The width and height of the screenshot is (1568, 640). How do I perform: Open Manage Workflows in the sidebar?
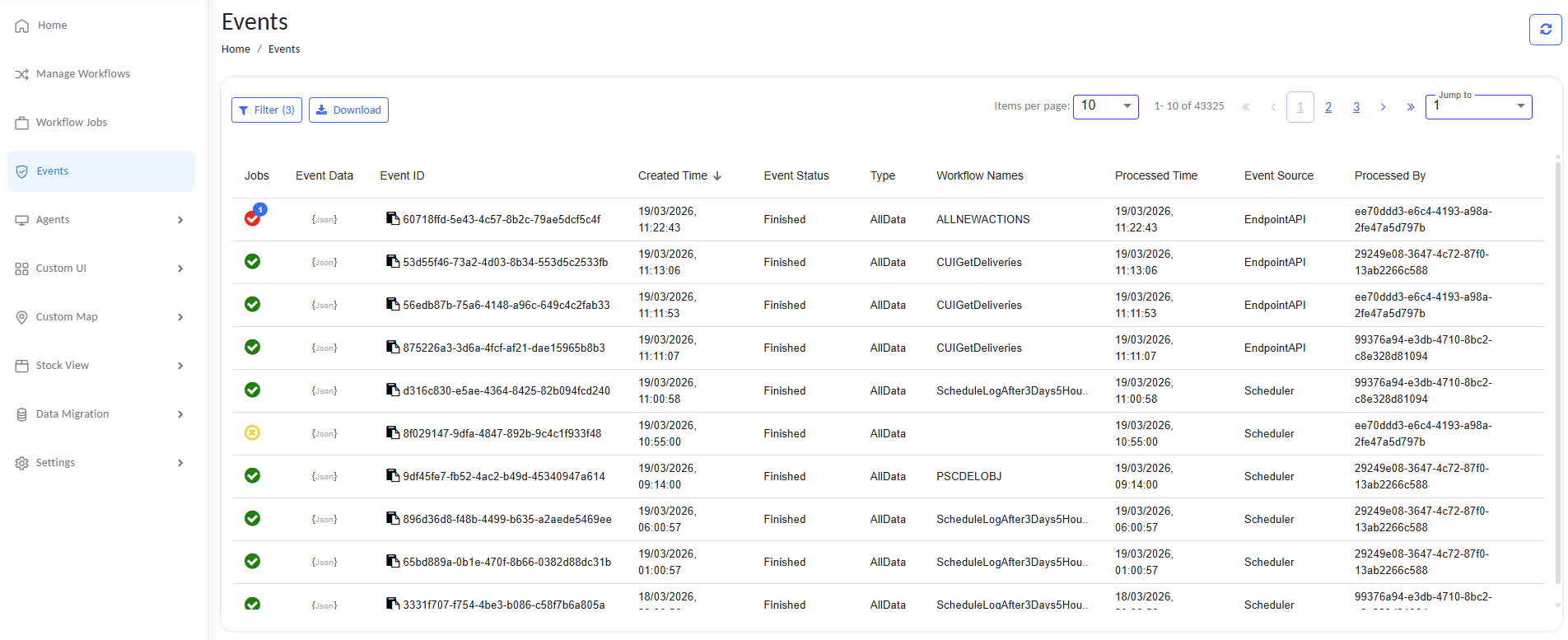pos(82,74)
